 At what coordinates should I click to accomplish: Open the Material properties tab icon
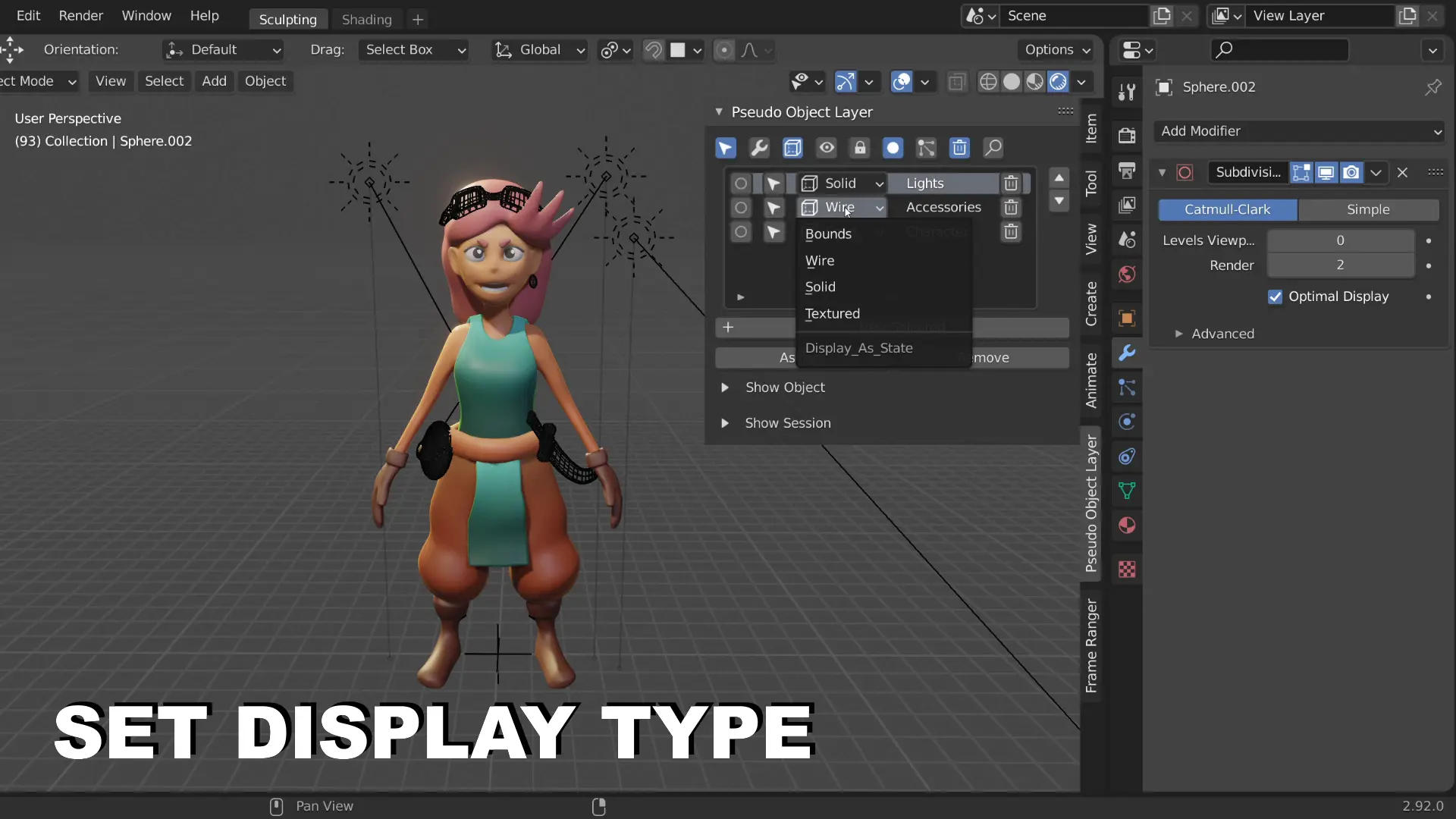1127,526
